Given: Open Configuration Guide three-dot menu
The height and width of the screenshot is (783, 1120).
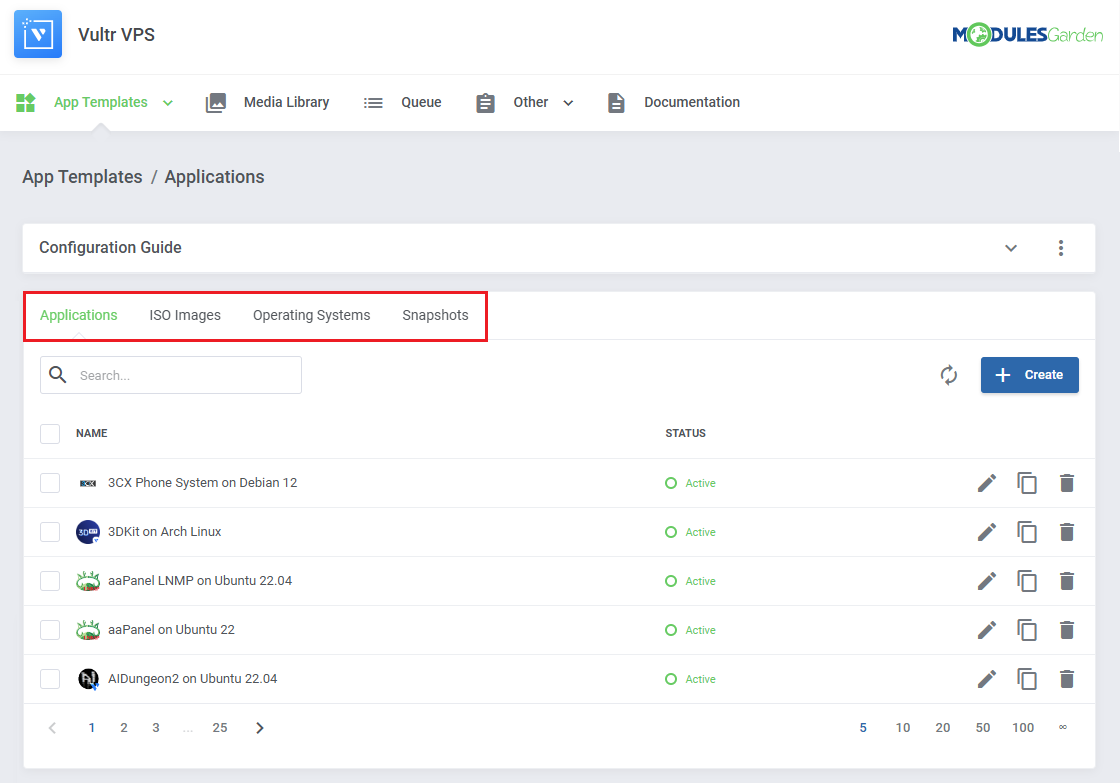Looking at the screenshot, I should (x=1061, y=247).
